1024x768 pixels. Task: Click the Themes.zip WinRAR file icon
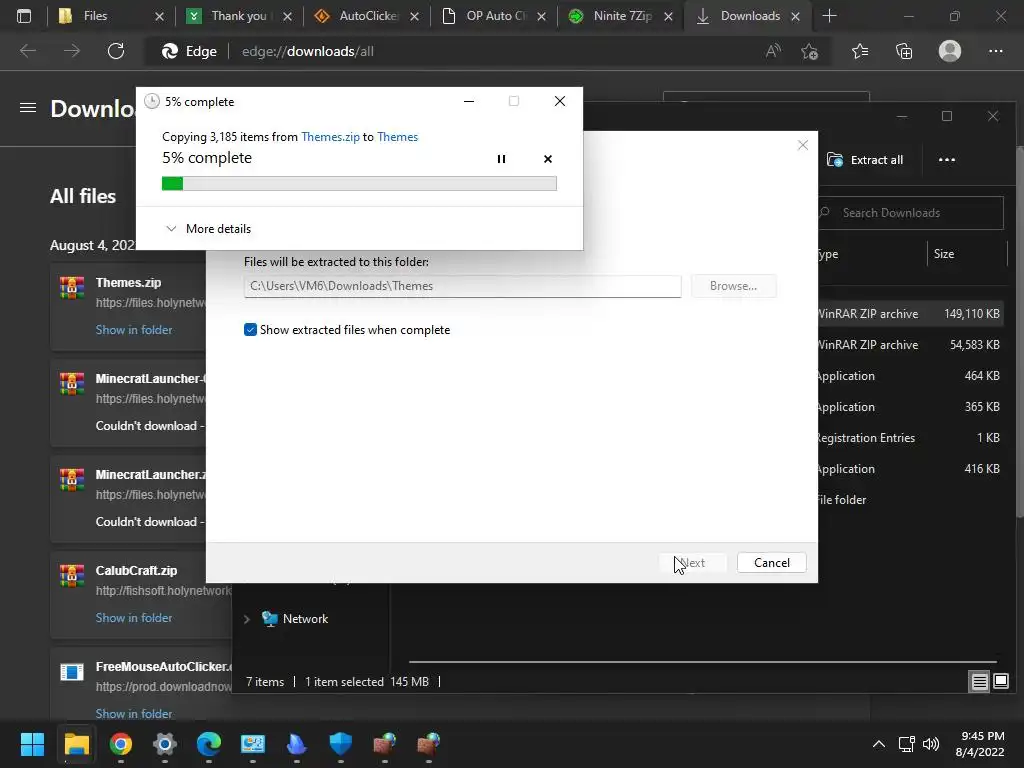coord(72,287)
